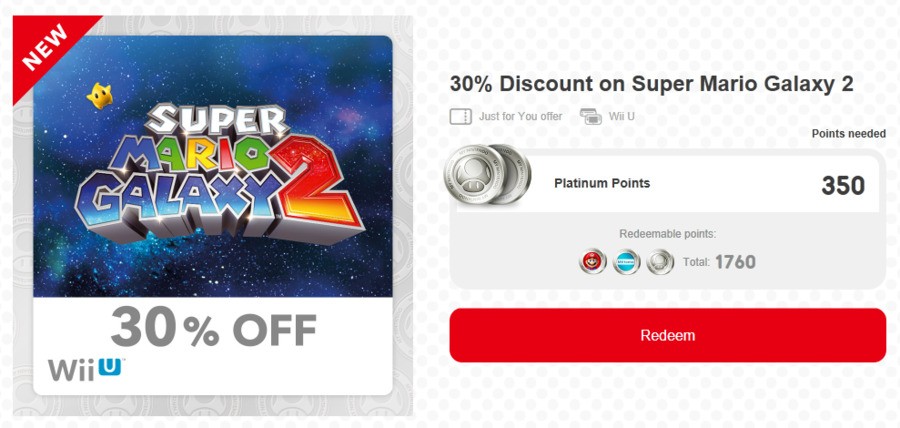The image size is (900, 428).
Task: Click the 350 points needed value
Action: [x=843, y=185]
